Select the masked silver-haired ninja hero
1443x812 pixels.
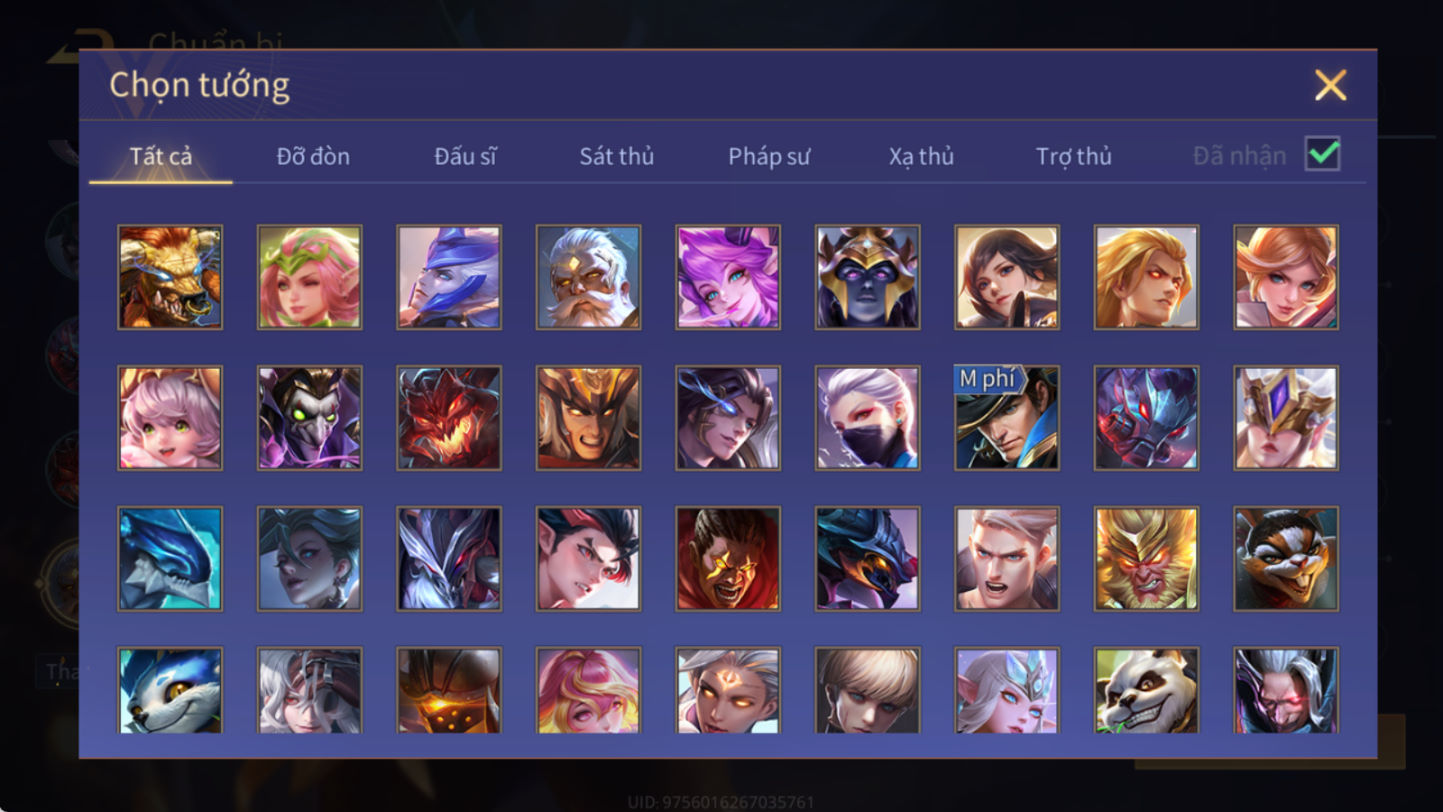point(867,418)
